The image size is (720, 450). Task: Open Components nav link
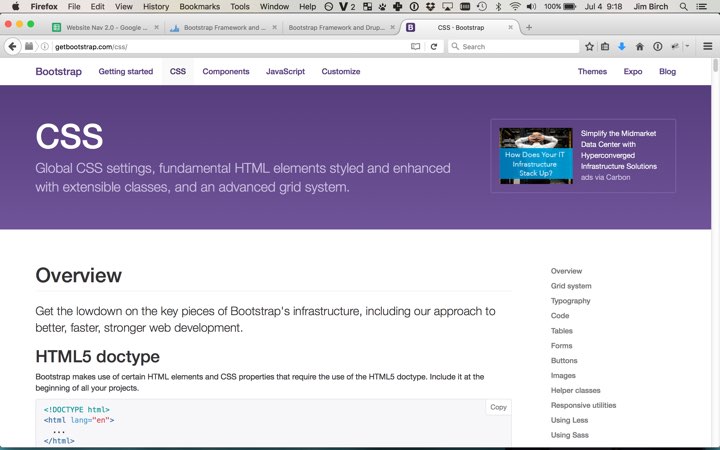pyautogui.click(x=226, y=72)
